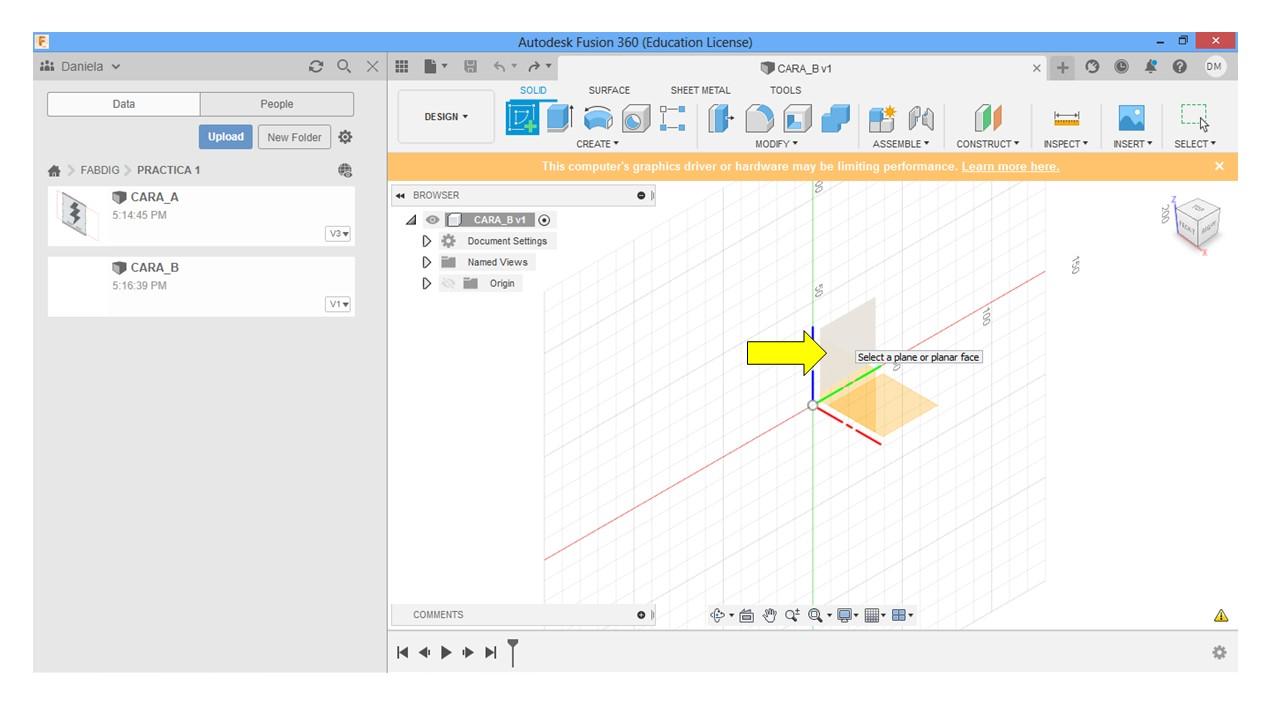Click the Measure tool icon
This screenshot has width=1280, height=720.
tap(1067, 118)
